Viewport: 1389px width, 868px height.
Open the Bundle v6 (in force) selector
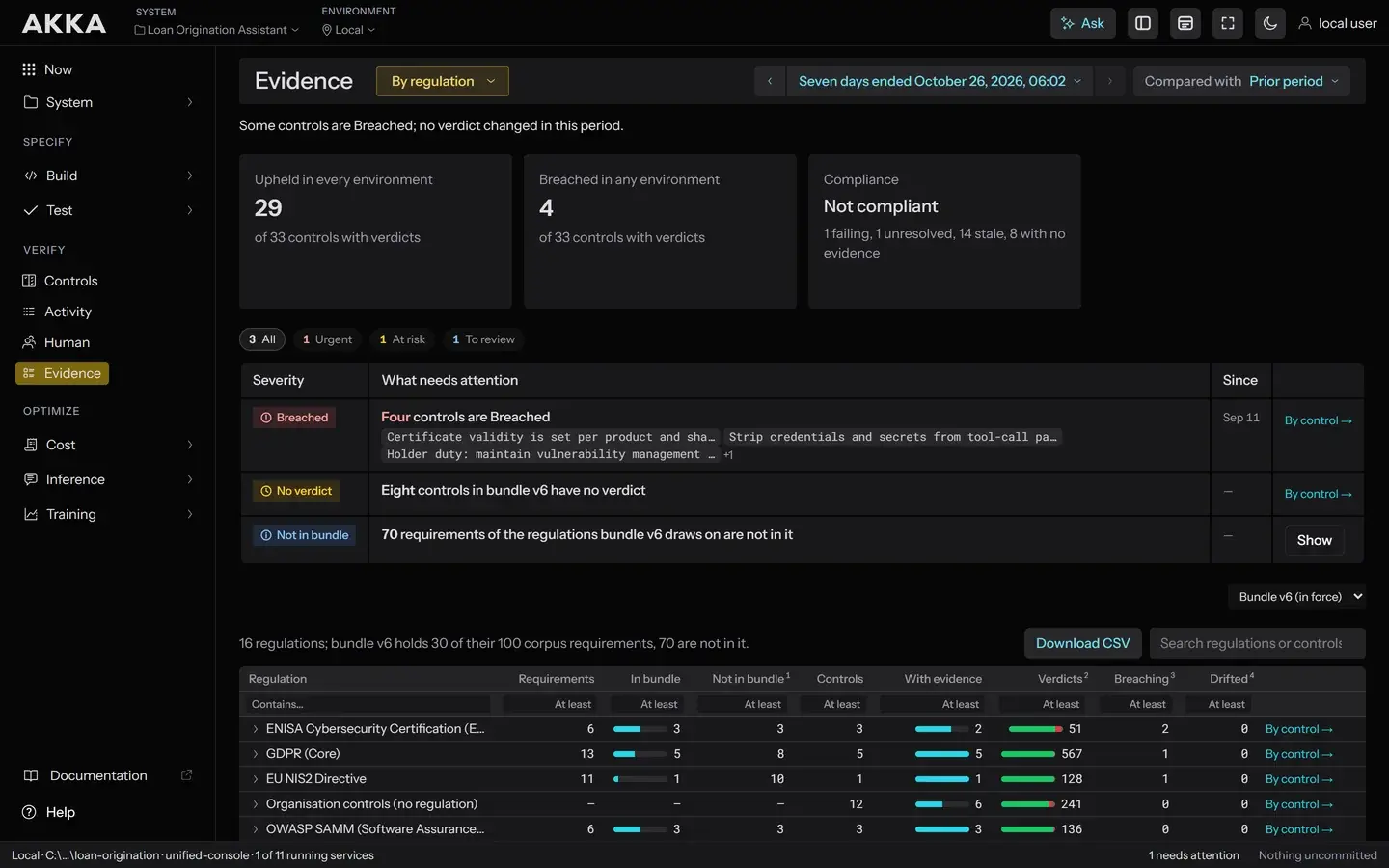pos(1296,597)
